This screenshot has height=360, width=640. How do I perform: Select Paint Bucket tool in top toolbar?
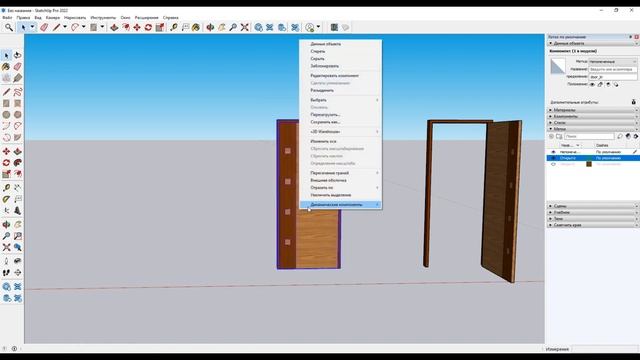coord(196,27)
